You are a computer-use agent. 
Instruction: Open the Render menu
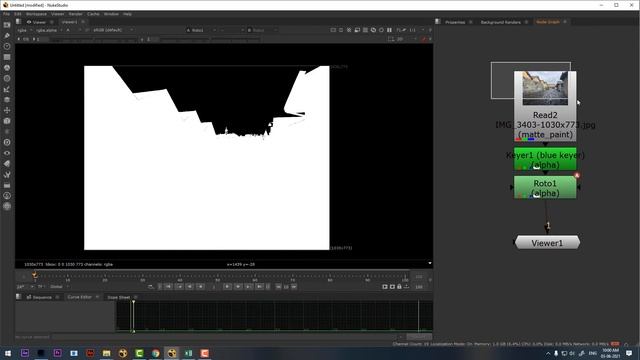[76, 14]
